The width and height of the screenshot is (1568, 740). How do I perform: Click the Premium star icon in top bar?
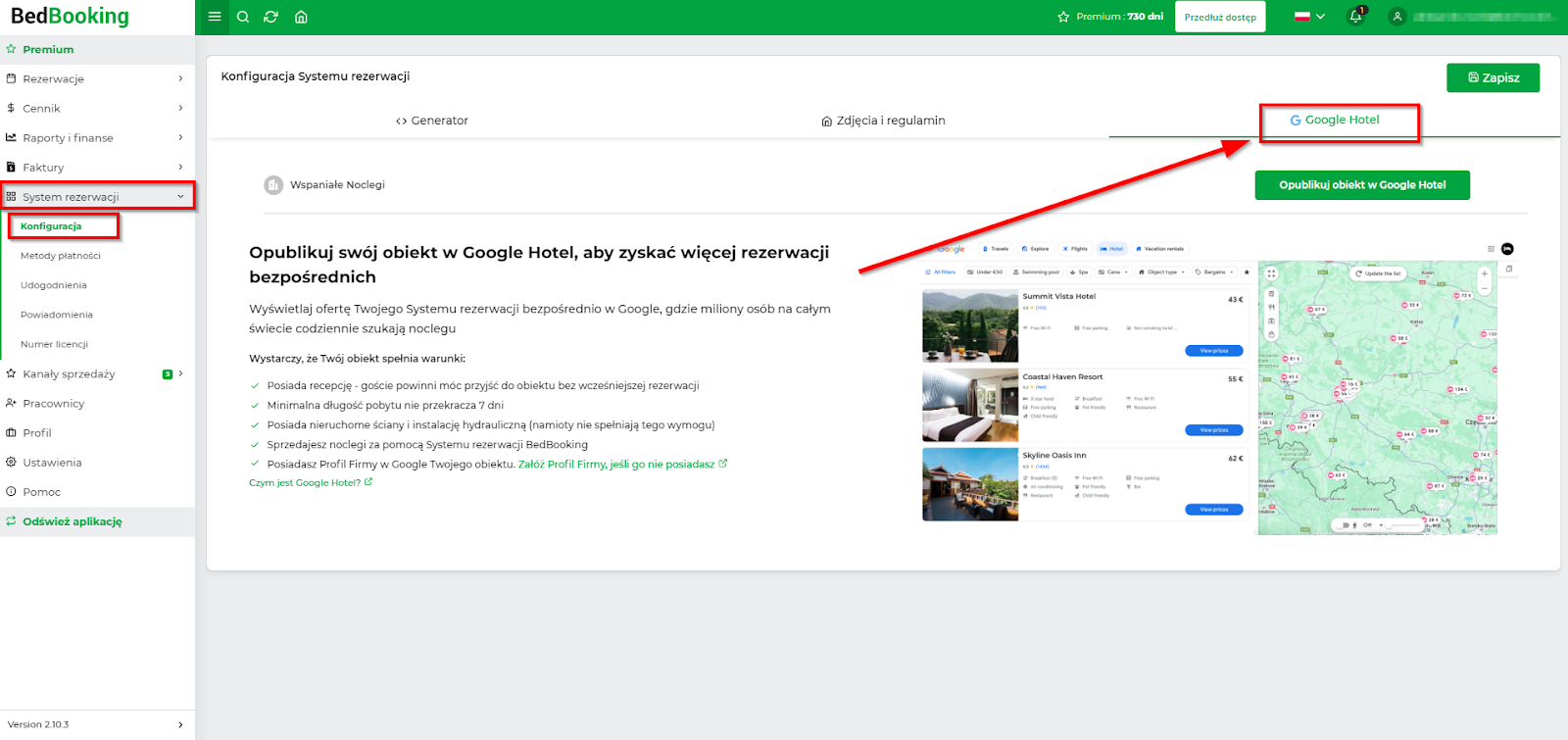[1063, 17]
